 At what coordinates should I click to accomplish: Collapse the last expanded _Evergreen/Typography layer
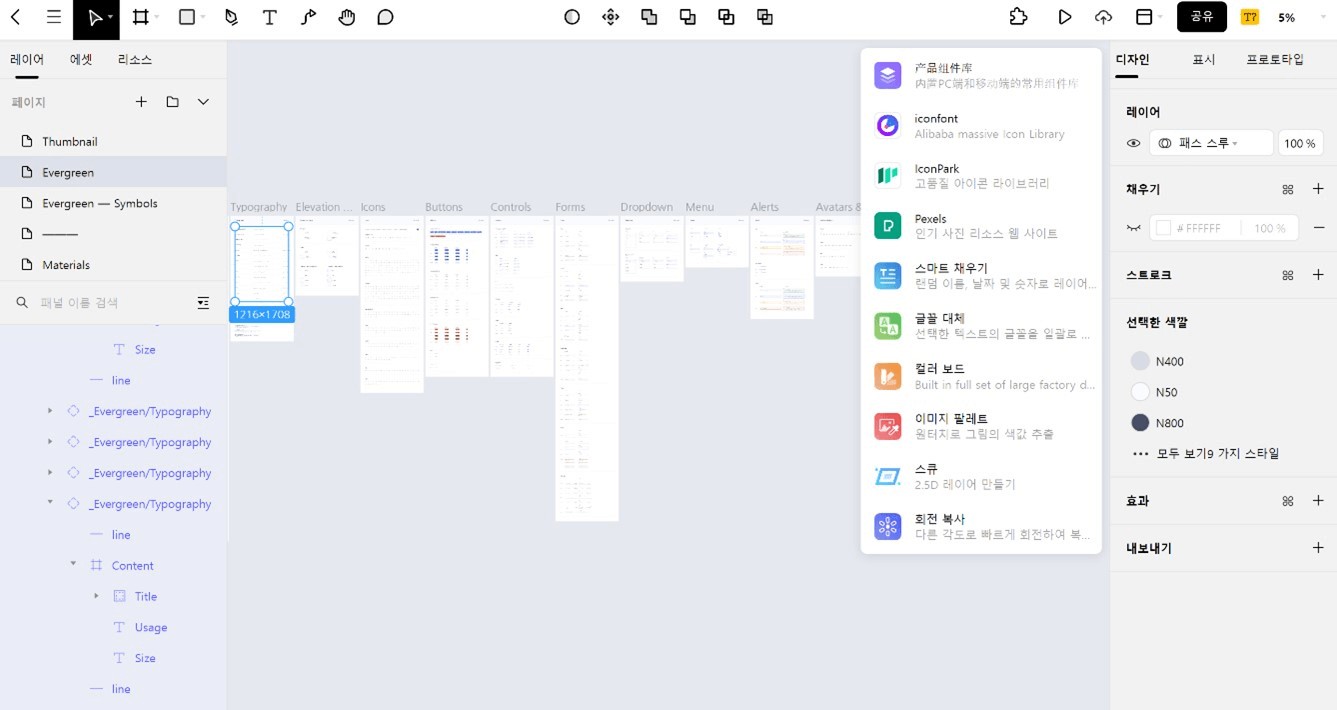click(x=50, y=503)
